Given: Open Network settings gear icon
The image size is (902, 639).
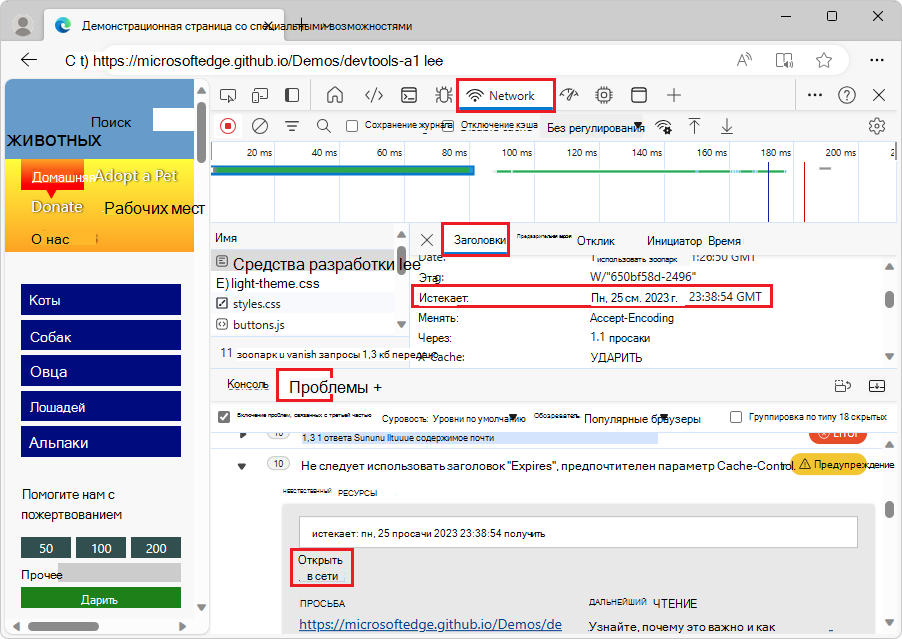Looking at the screenshot, I should (x=877, y=126).
